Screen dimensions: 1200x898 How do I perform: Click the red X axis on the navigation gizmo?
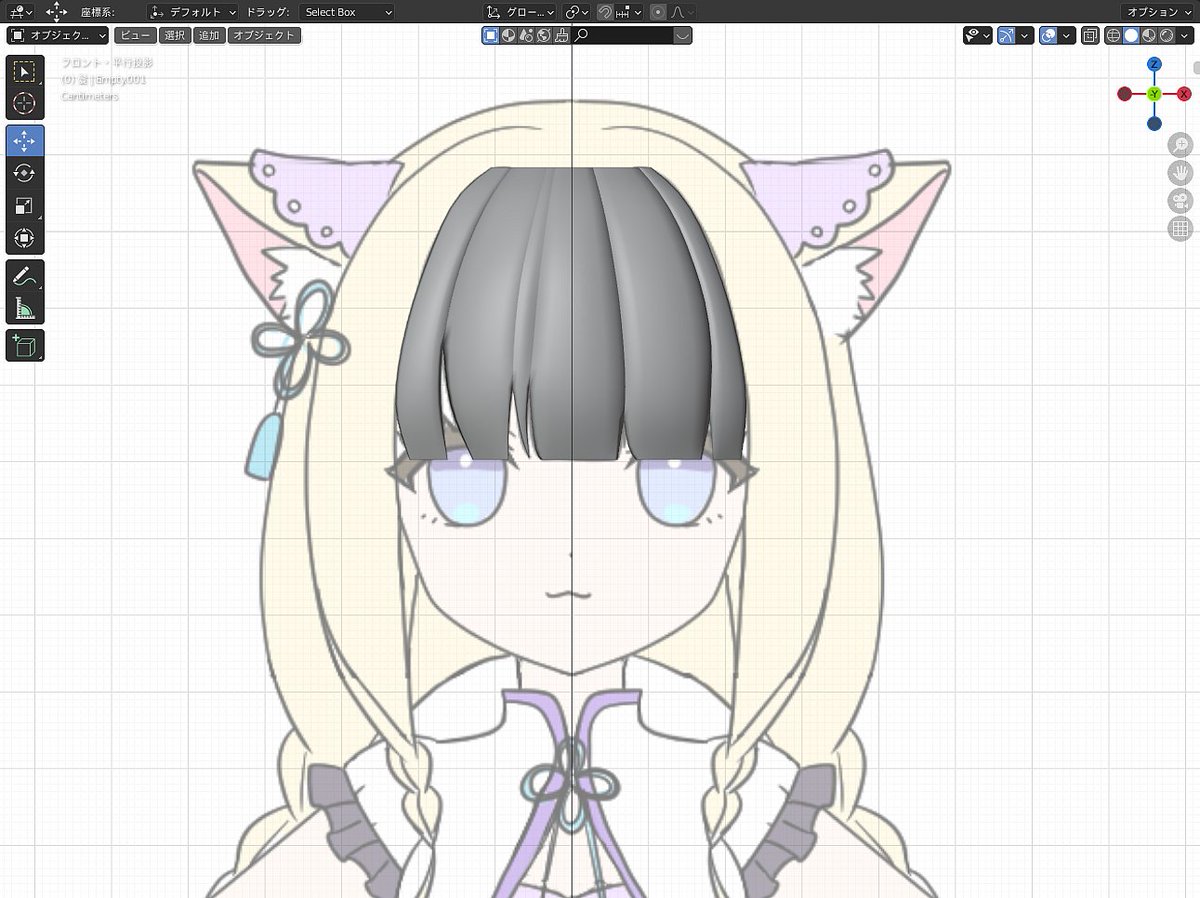[1184, 93]
